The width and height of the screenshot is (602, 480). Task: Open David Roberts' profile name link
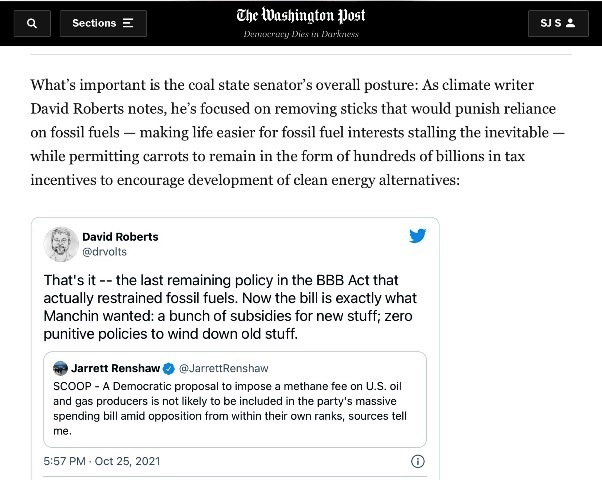click(x=120, y=237)
